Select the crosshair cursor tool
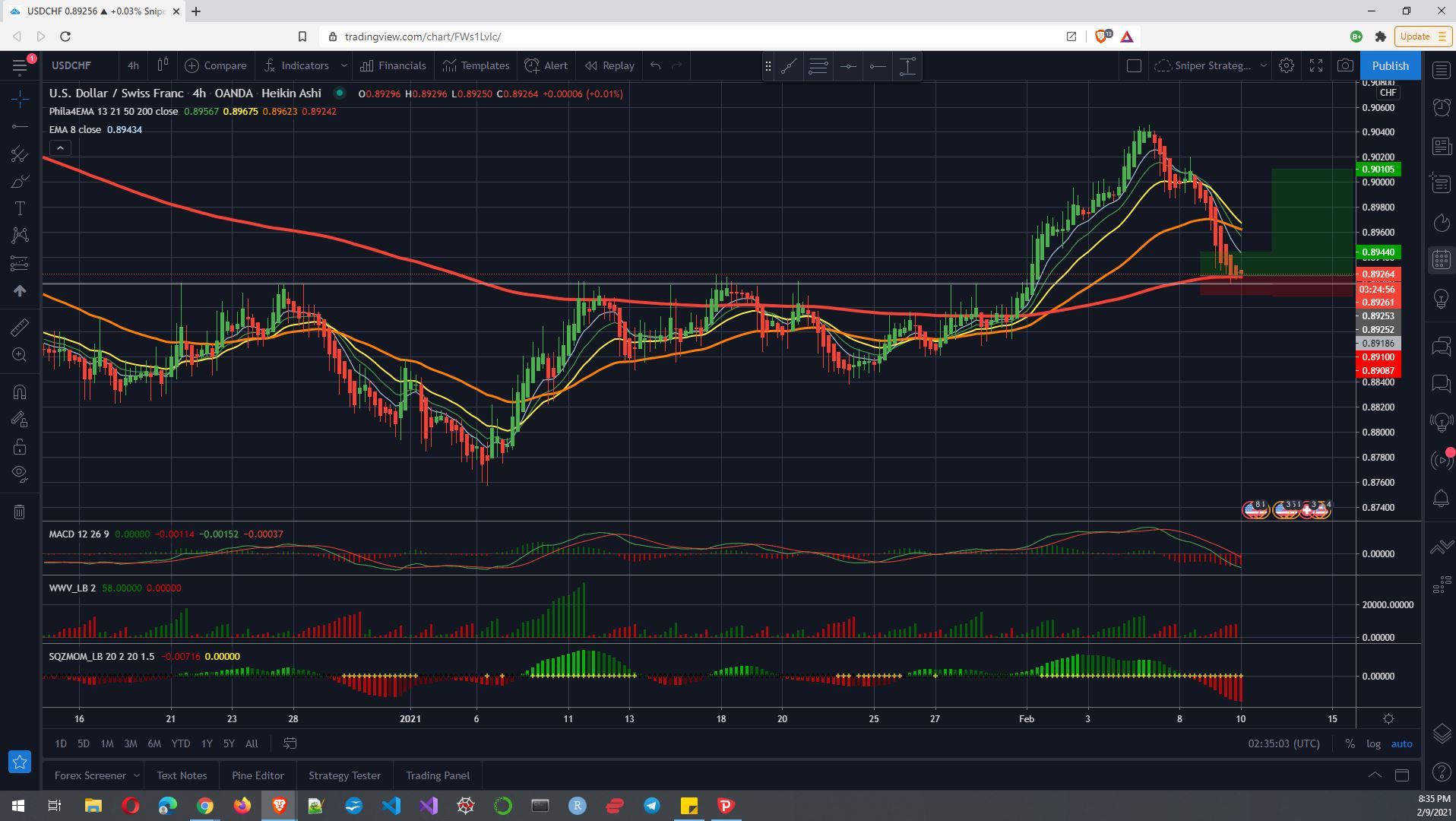Image resolution: width=1456 pixels, height=821 pixels. pyautogui.click(x=21, y=98)
